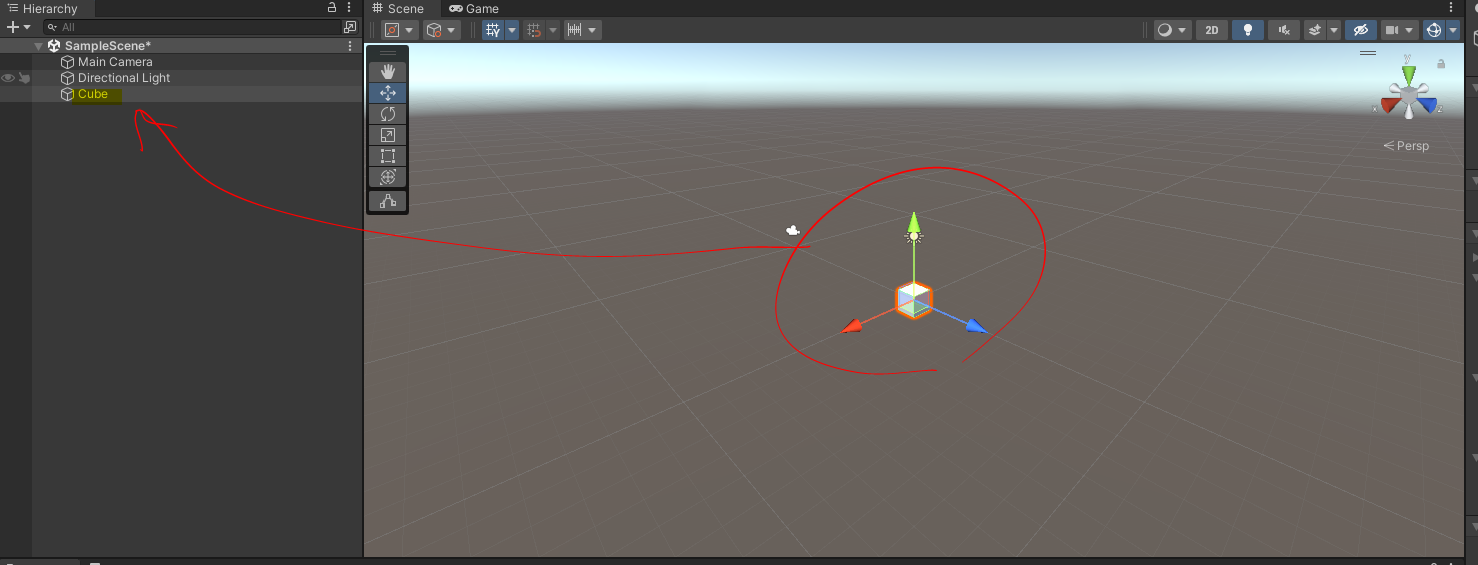Screen dimensions: 1478x565
Task: Open the grid snapping dropdown arrow
Action: 553,30
